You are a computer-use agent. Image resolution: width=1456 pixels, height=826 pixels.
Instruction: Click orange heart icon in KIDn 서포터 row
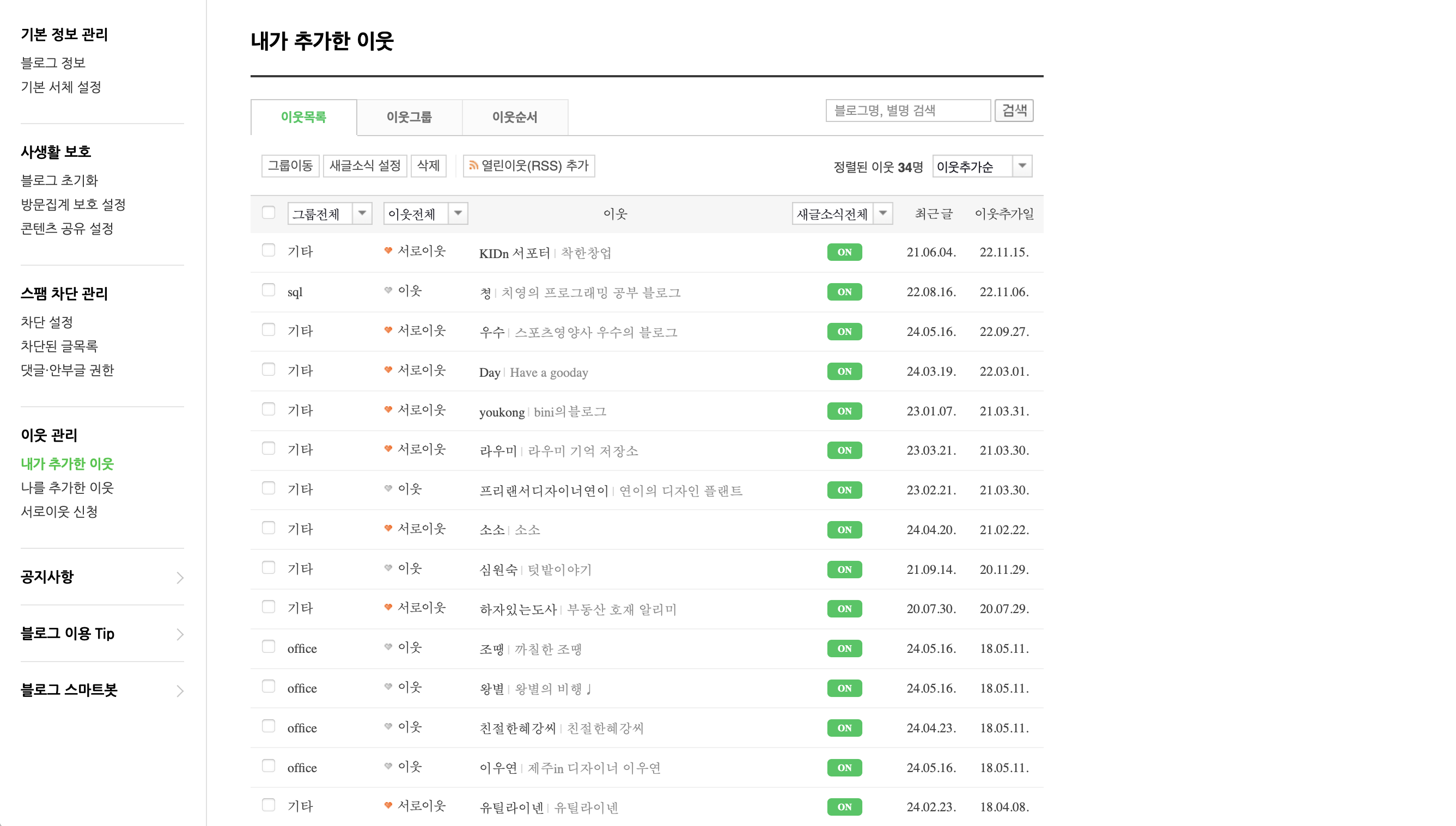[388, 251]
